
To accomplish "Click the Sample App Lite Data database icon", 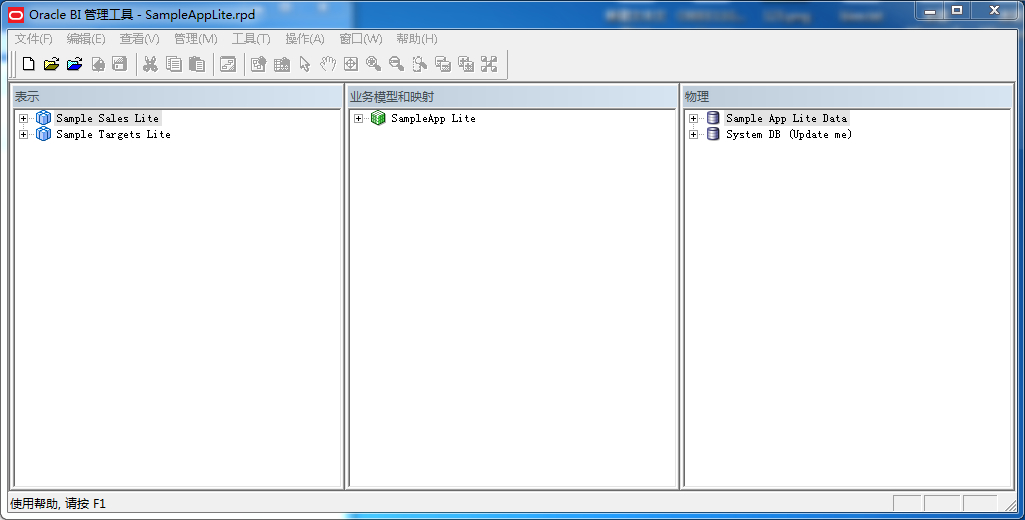I will [713, 118].
